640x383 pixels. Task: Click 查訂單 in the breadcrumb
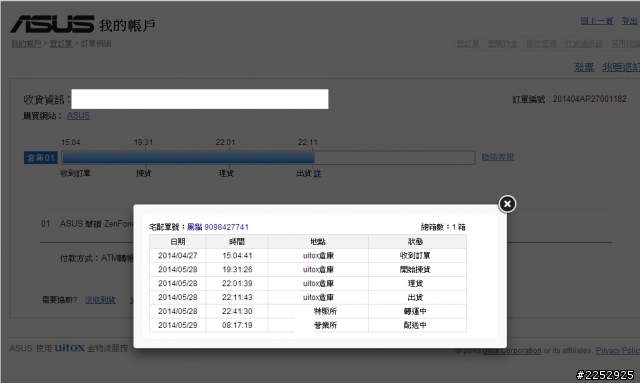point(61,44)
